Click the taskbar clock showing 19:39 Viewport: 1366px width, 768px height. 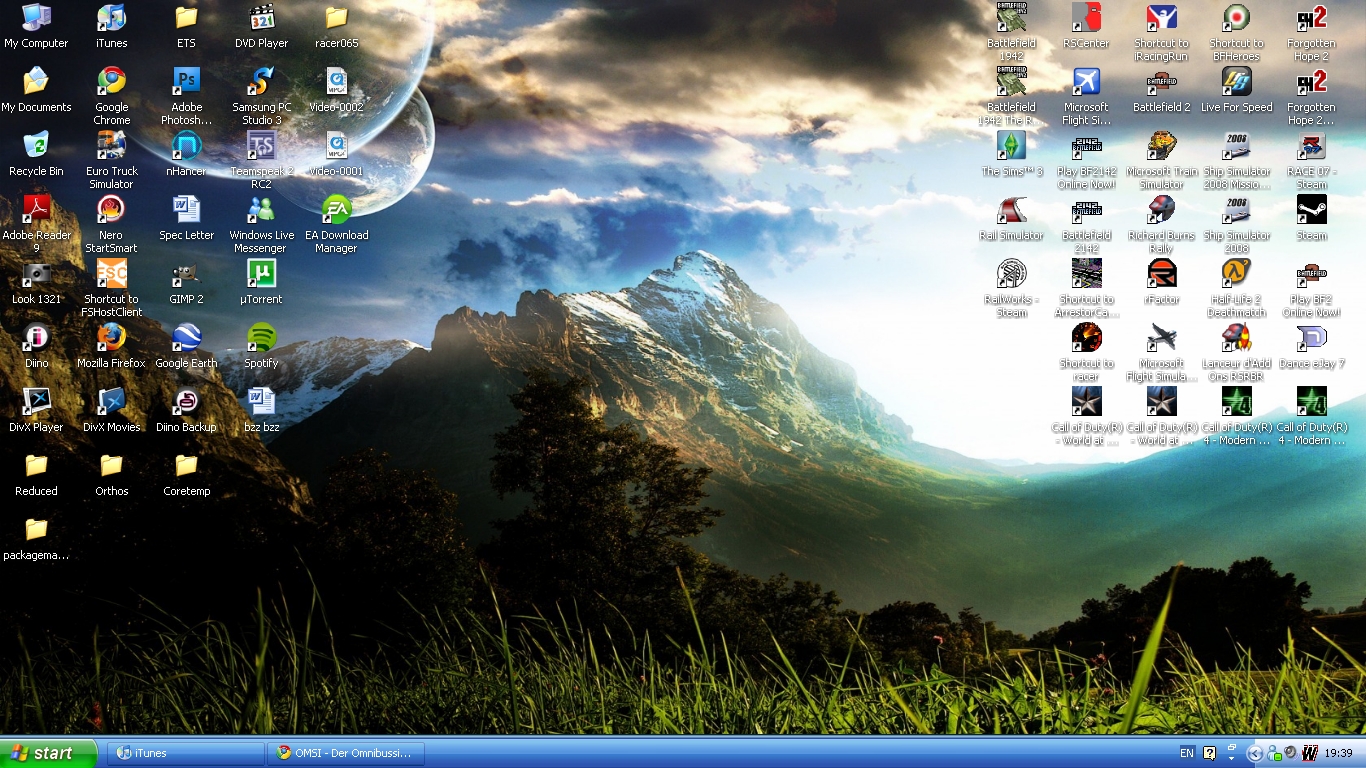point(1338,753)
